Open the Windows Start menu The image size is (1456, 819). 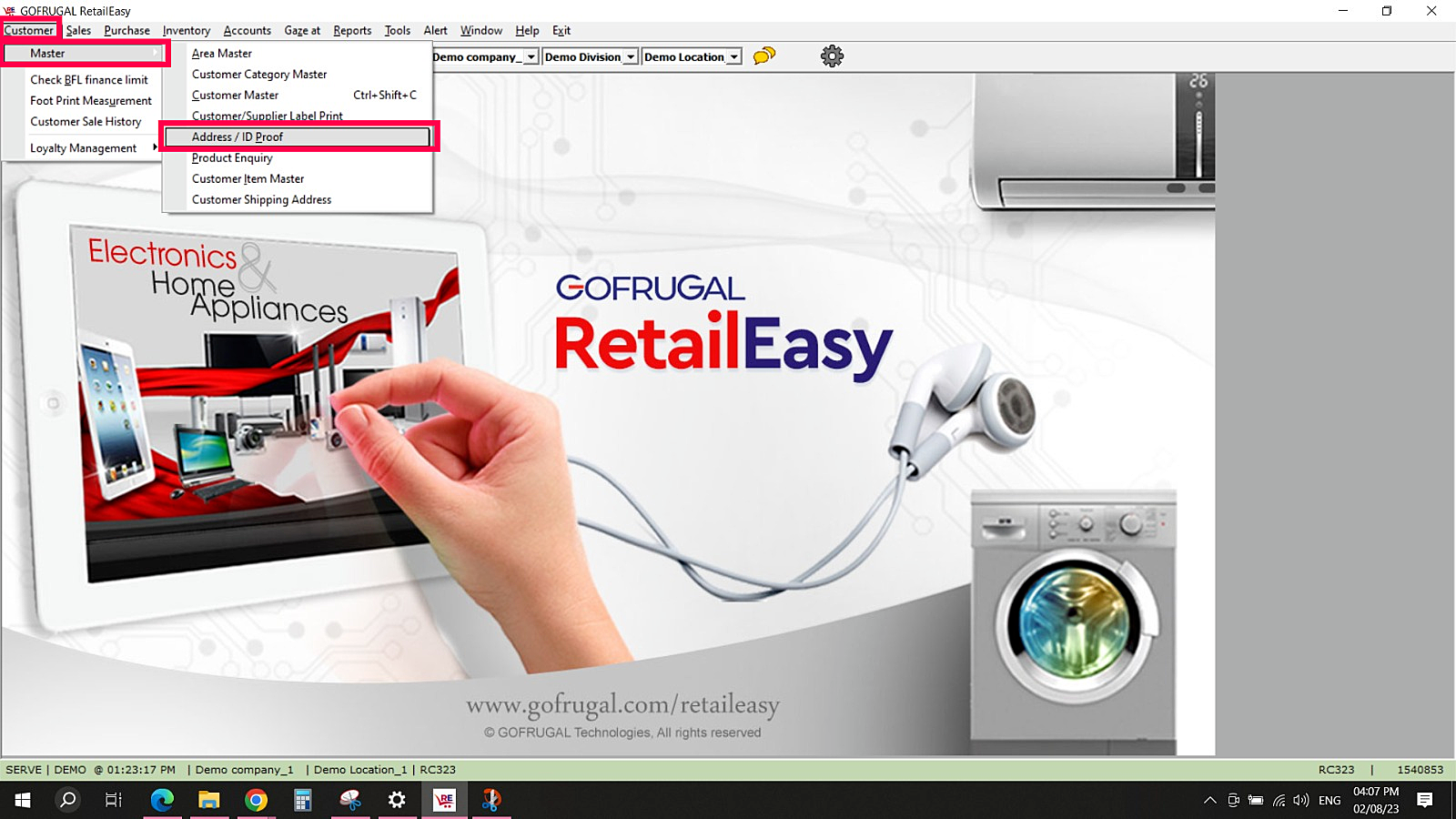(x=23, y=800)
